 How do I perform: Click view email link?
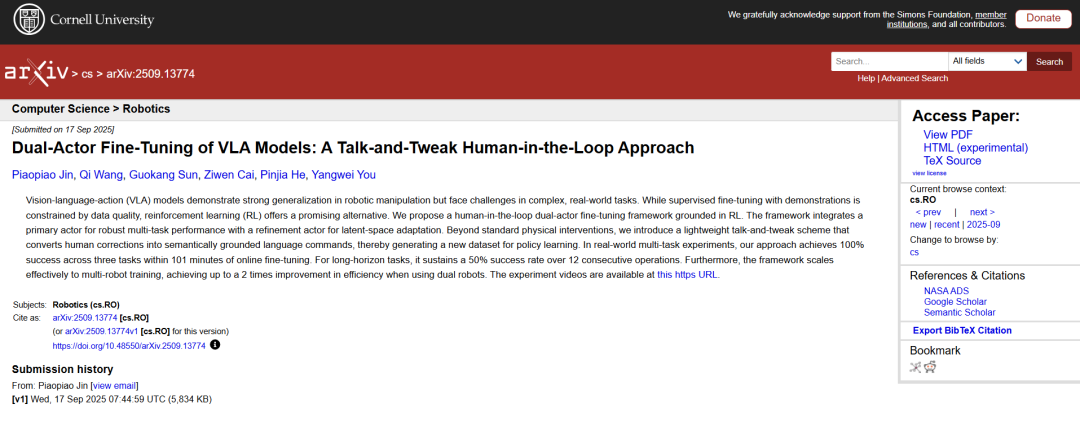[114, 385]
